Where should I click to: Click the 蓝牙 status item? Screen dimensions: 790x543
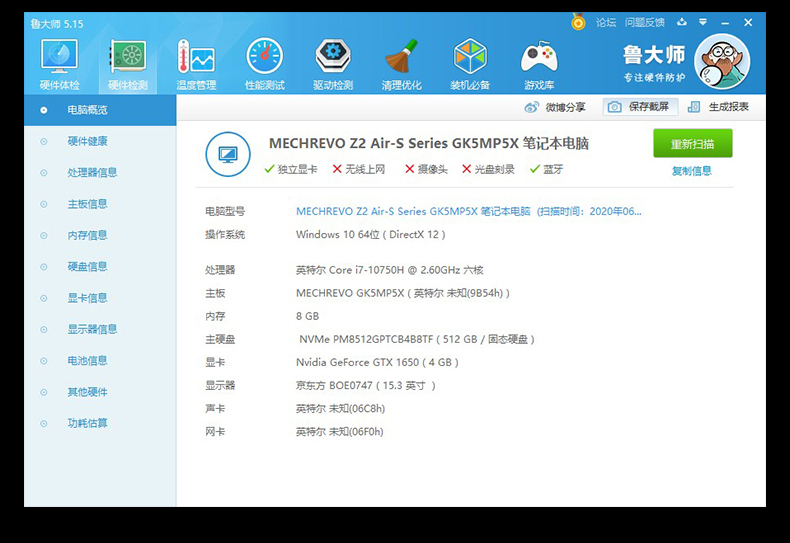[546, 169]
